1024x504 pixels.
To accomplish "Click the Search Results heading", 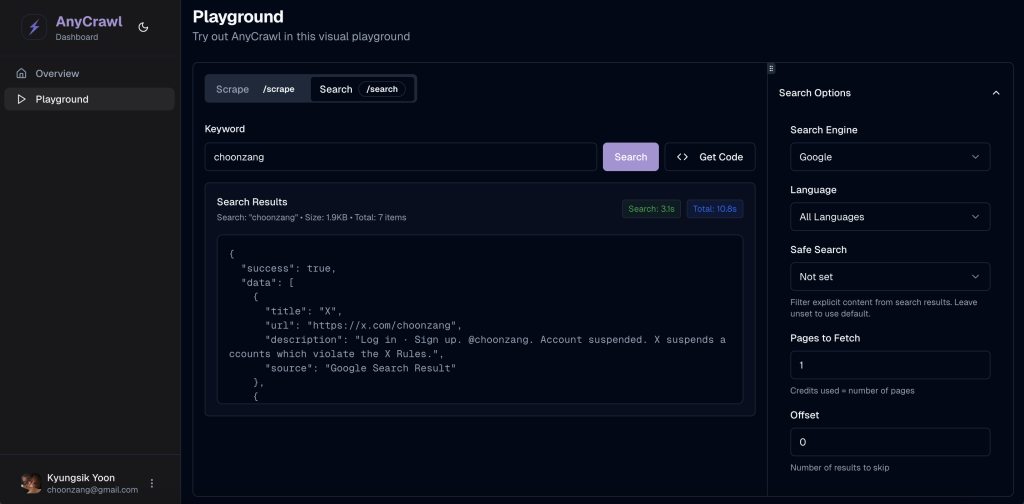I will coord(252,202).
